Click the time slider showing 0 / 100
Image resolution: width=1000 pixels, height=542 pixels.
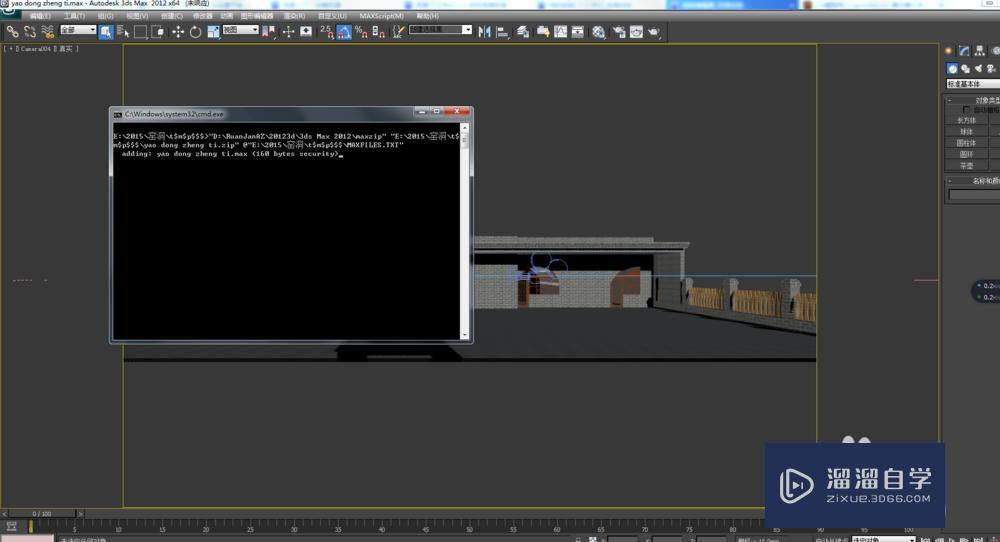(x=41, y=513)
